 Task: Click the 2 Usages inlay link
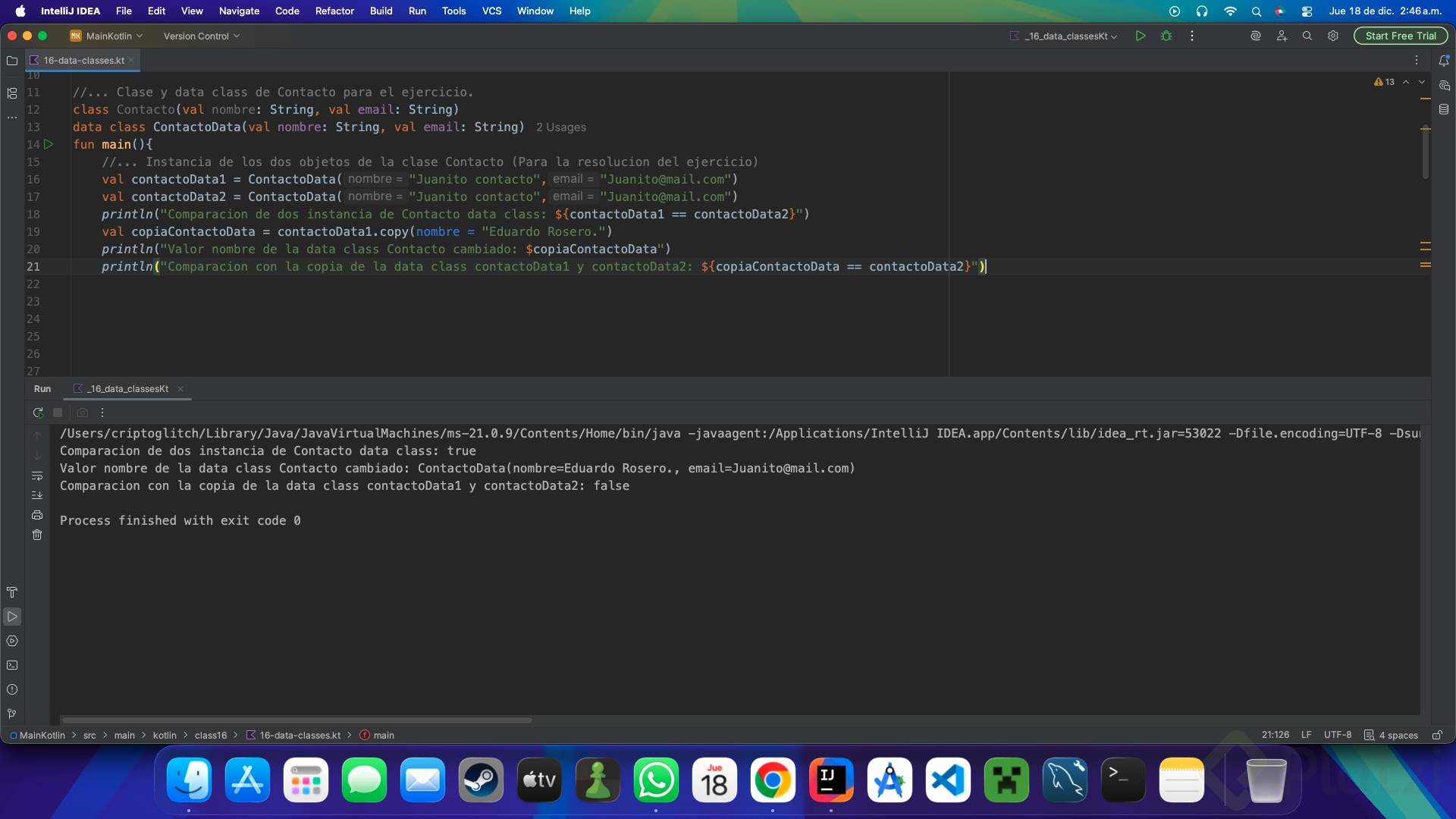[x=560, y=127]
